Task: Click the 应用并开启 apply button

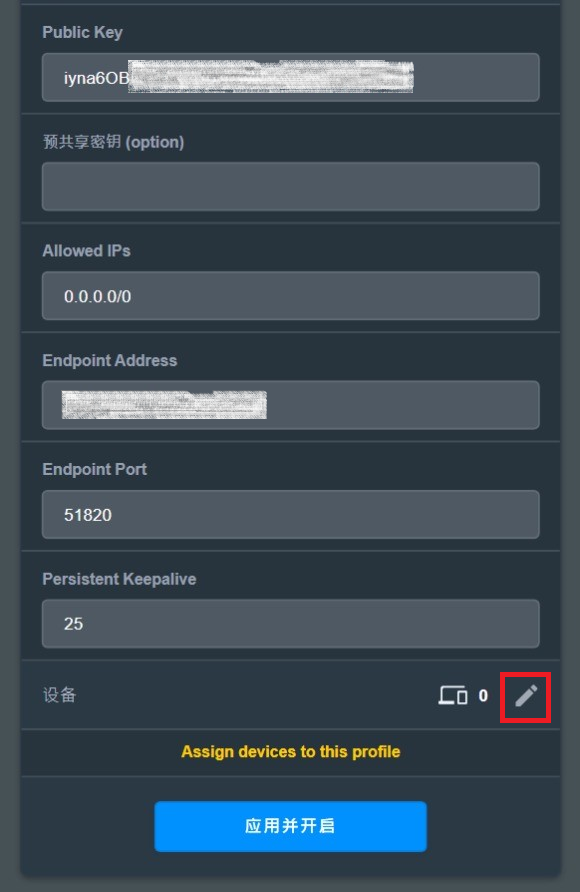Action: [291, 826]
